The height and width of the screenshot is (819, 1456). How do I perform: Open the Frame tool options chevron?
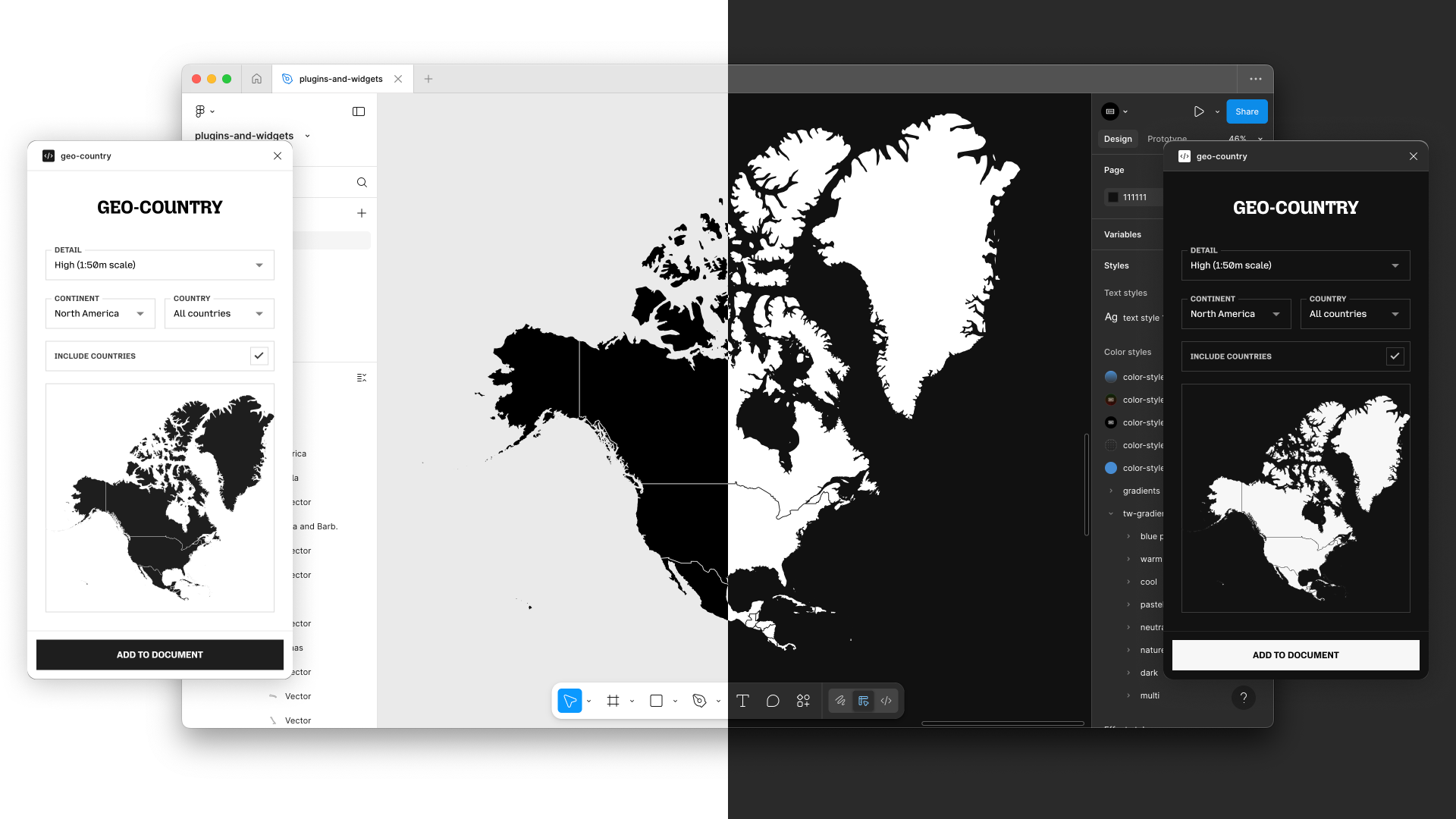[x=632, y=701]
